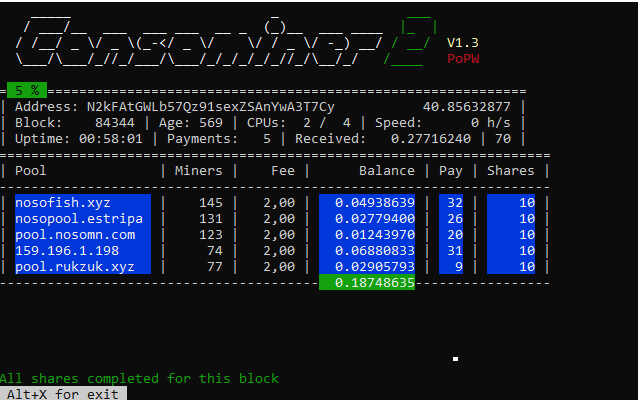
Task: Click the Received amount 0.27716240
Action: coord(431,139)
